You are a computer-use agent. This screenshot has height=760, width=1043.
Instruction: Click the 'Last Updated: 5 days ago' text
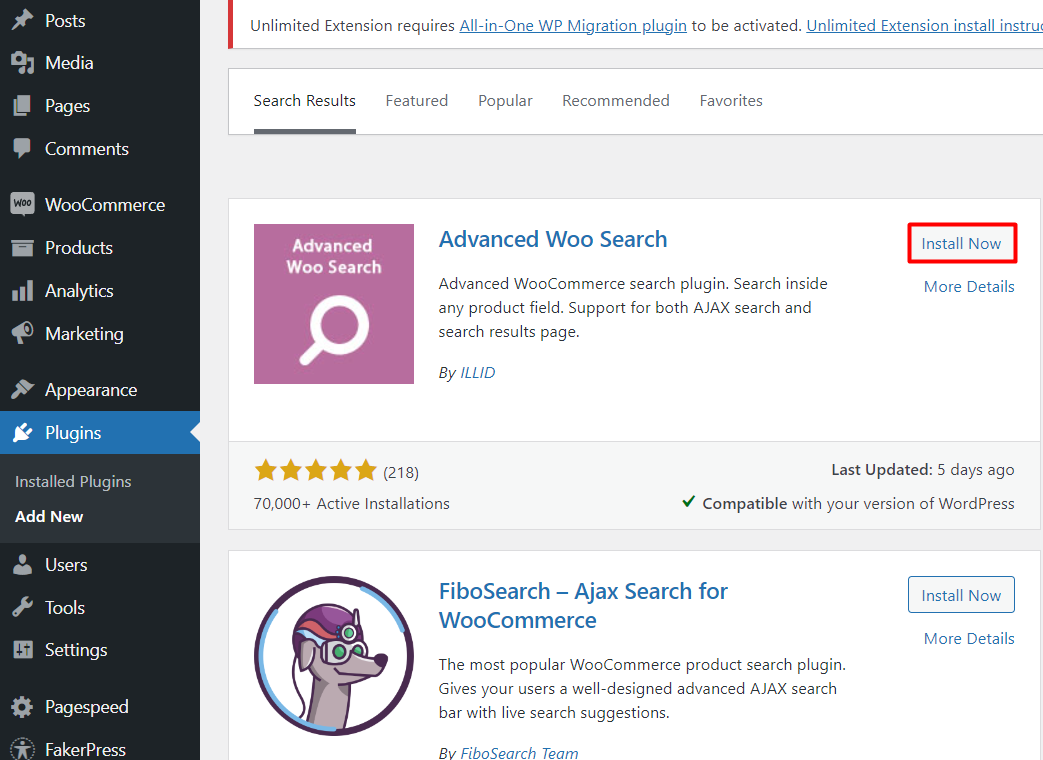tap(923, 470)
